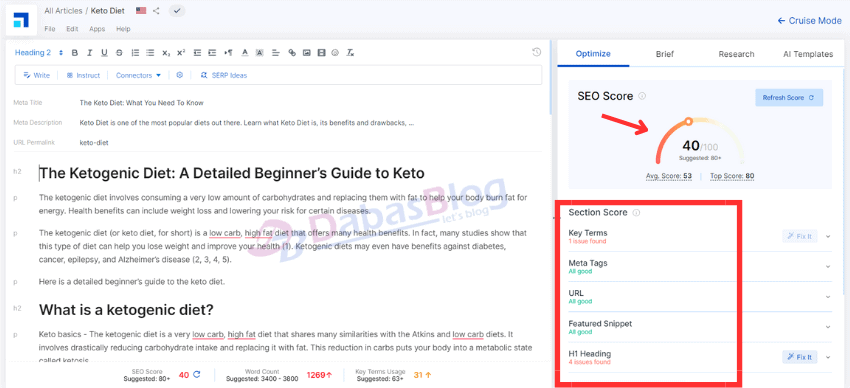Screen dimensions: 850x388
Task: Click the share icon beside Keto Diet
Action: [157, 11]
